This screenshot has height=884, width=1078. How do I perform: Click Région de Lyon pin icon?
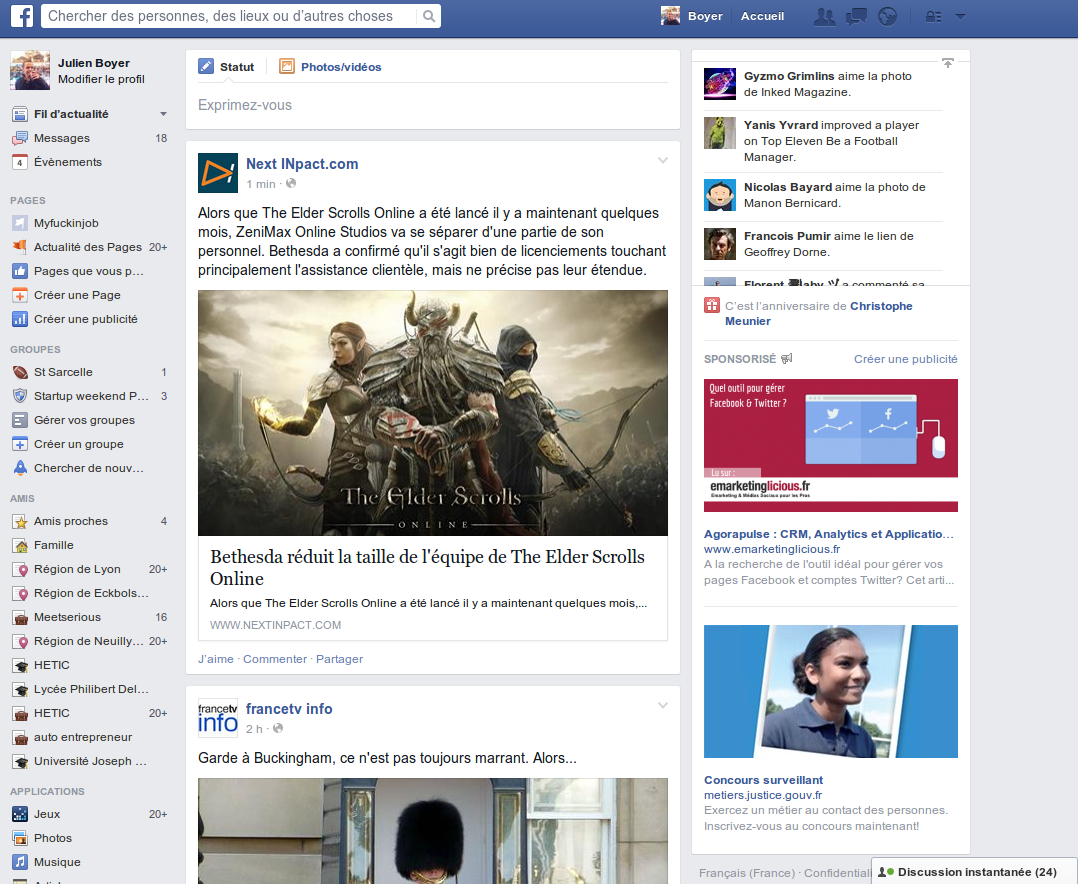20,569
